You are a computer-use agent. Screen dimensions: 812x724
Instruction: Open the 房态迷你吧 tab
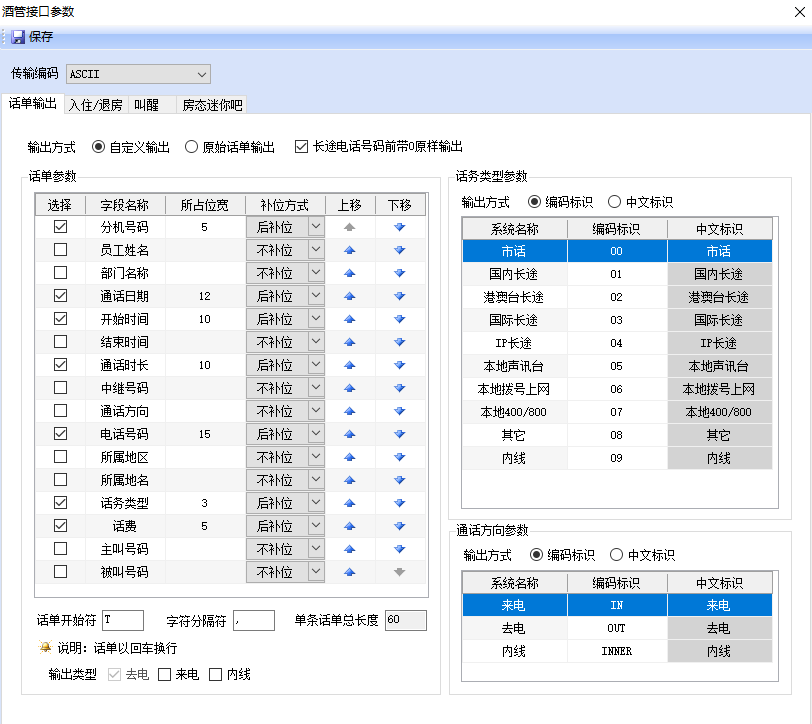(211, 105)
